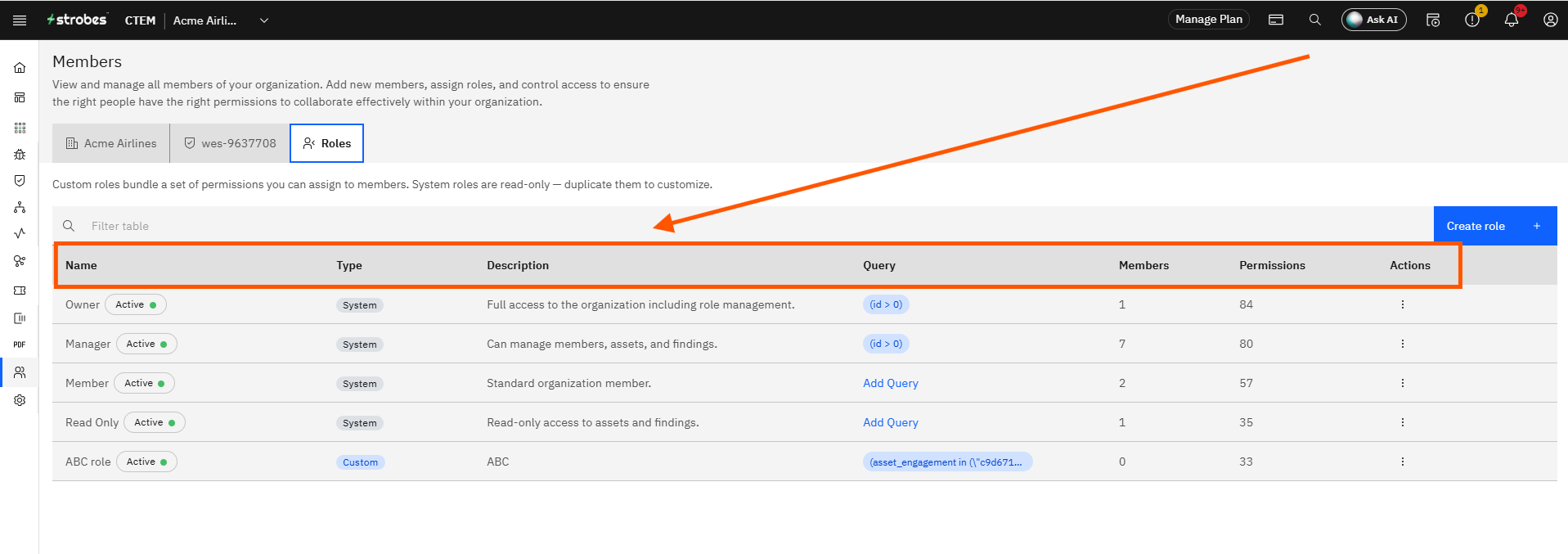This screenshot has width=1568, height=554.
Task: Open the shield check icon in sidebar
Action: coord(20,181)
